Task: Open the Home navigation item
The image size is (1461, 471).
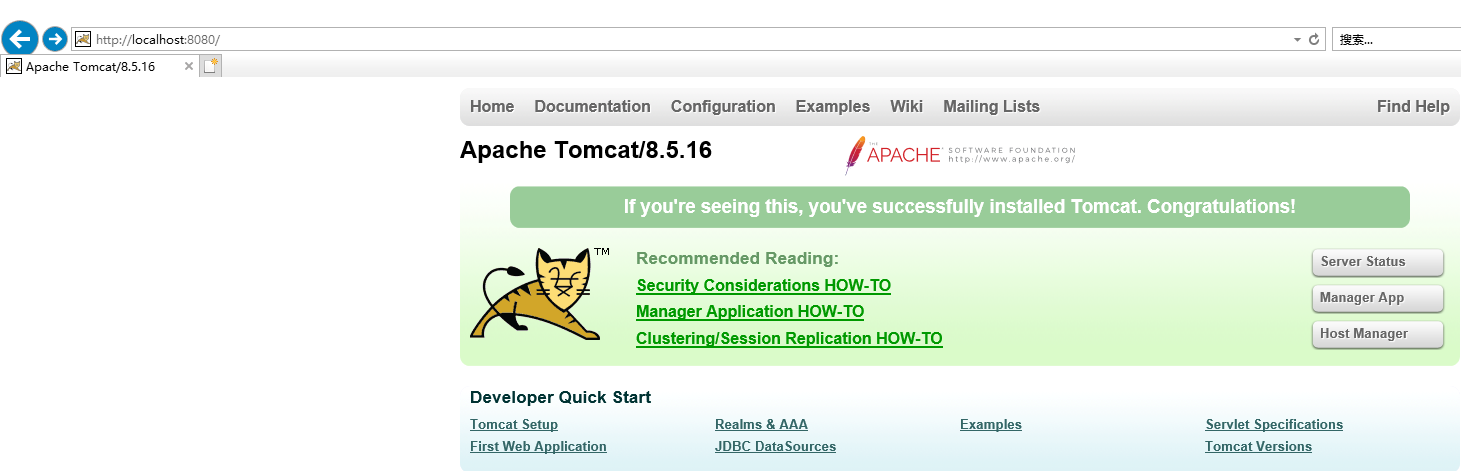Action: (x=492, y=106)
